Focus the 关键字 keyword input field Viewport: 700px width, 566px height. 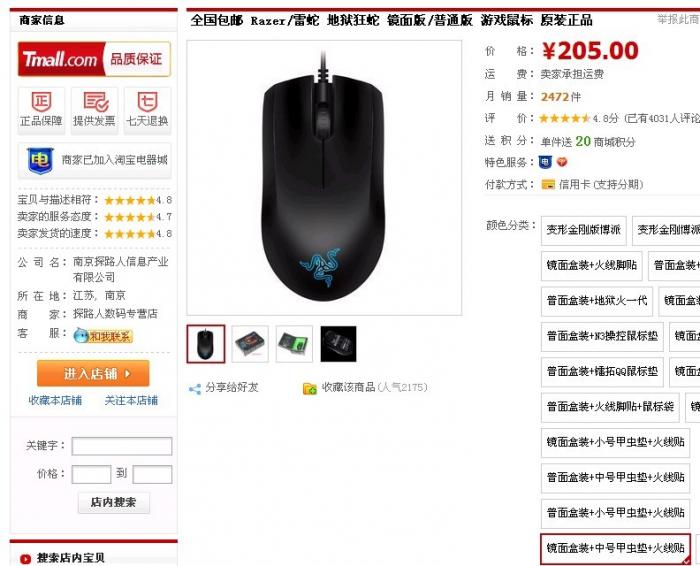(x=122, y=446)
